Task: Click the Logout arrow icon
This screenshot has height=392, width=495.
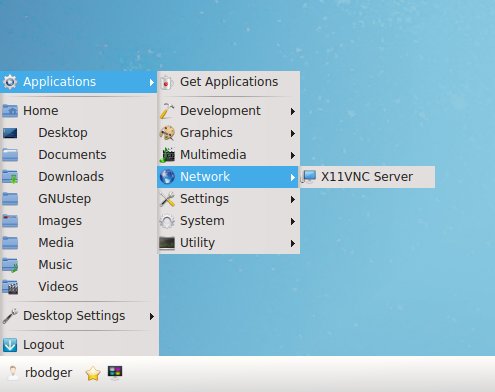Action: 10,345
